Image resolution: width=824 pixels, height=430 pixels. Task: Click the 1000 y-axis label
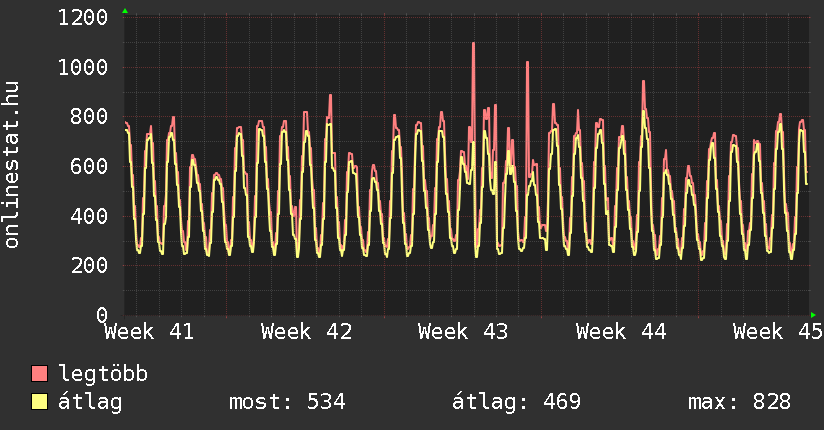(x=83, y=68)
